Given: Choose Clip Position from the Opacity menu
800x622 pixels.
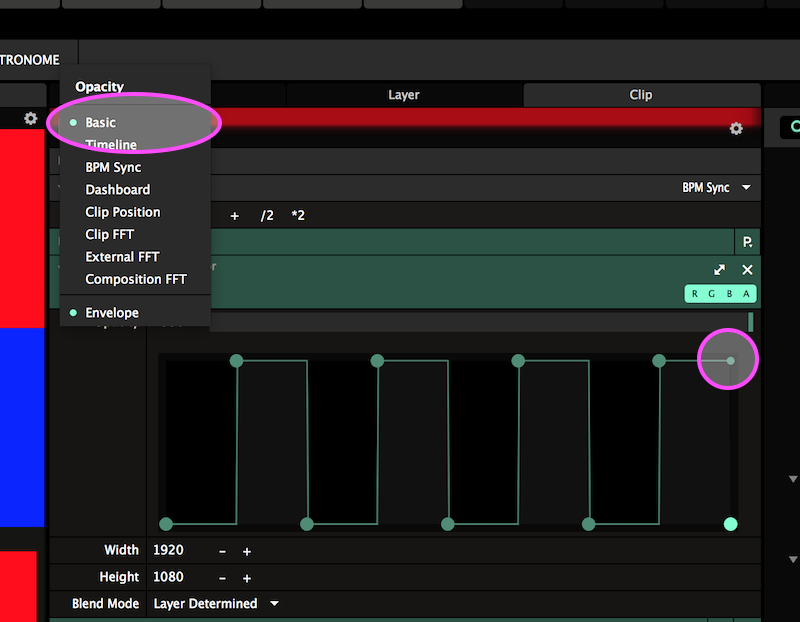Looking at the screenshot, I should coord(122,212).
